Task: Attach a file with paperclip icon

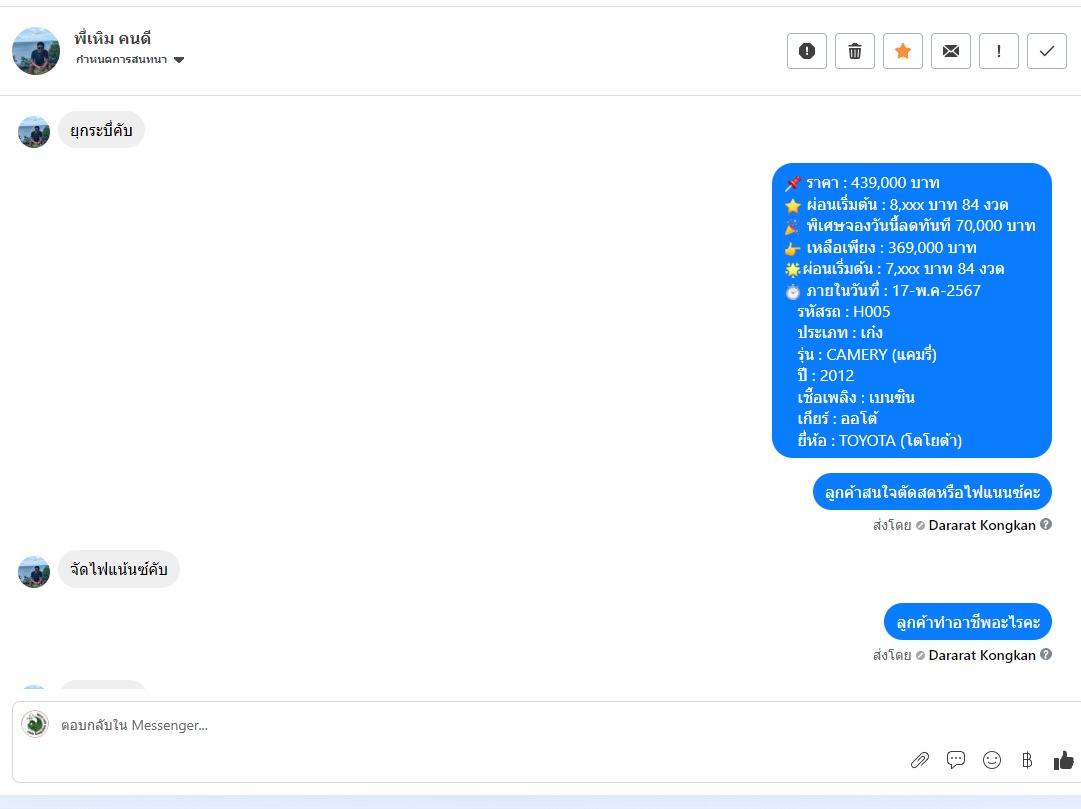Action: pos(920,760)
